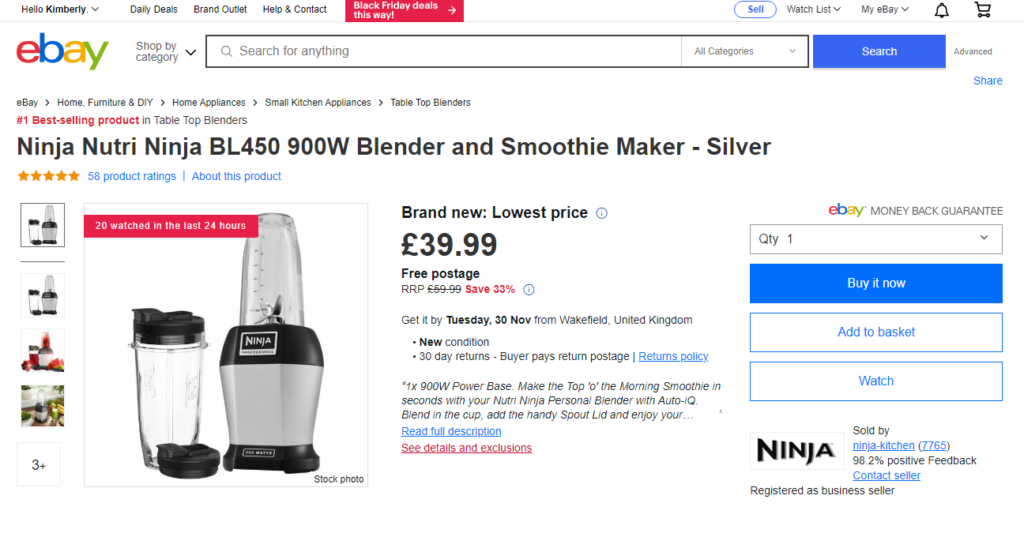
Task: Click the info icon next to Save 33%
Action: pos(529,290)
